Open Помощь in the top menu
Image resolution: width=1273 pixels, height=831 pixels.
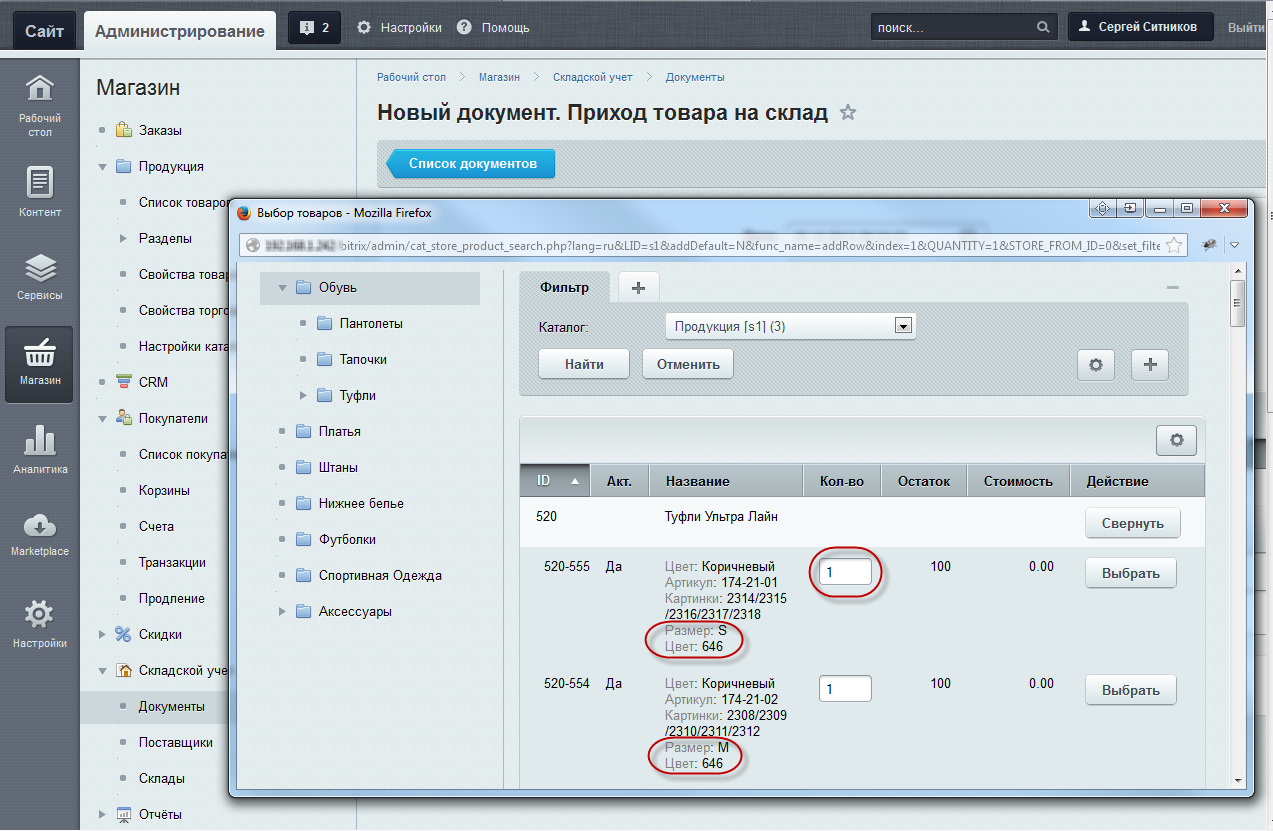tap(505, 28)
